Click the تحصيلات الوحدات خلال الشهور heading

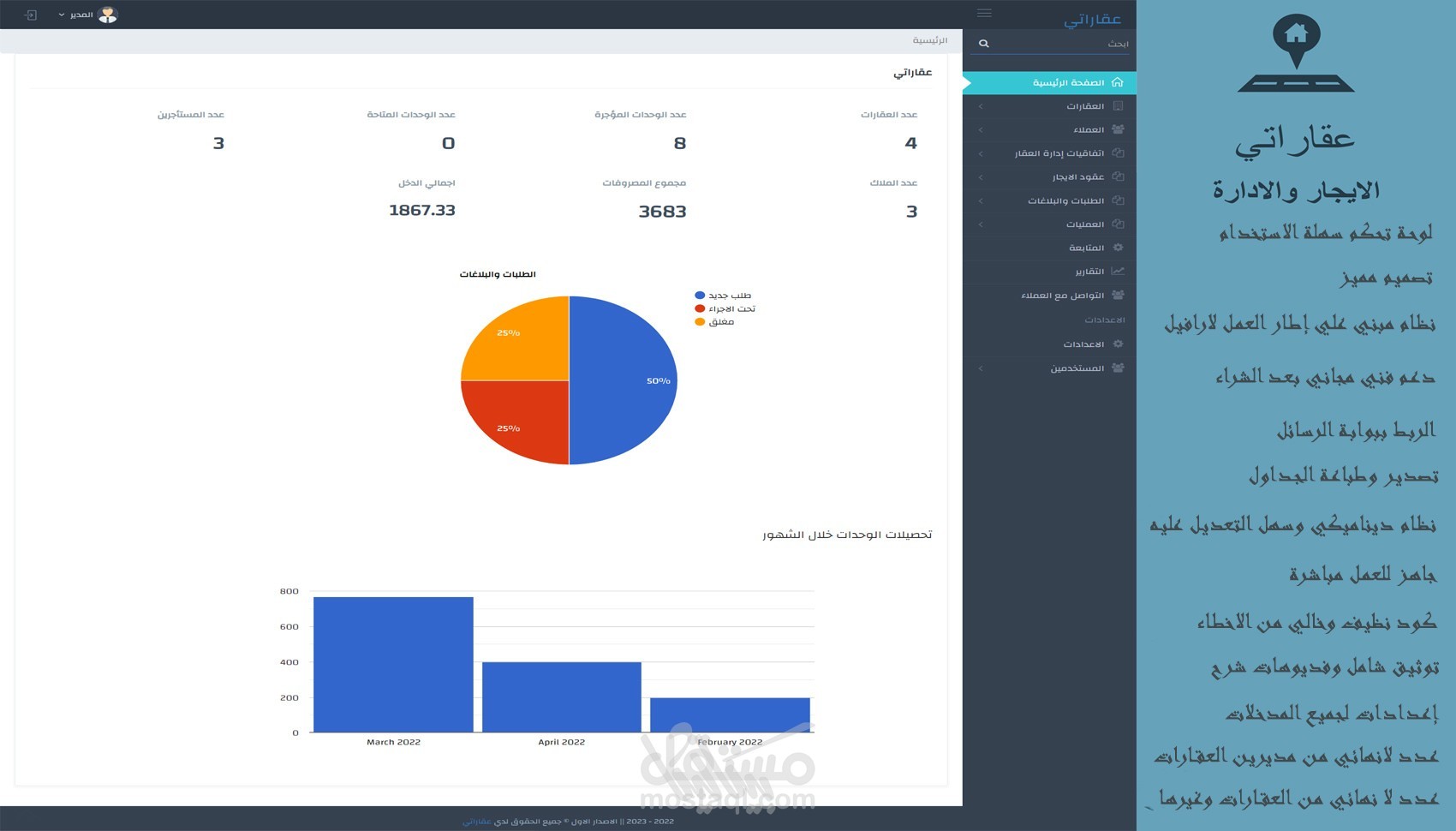coord(847,535)
